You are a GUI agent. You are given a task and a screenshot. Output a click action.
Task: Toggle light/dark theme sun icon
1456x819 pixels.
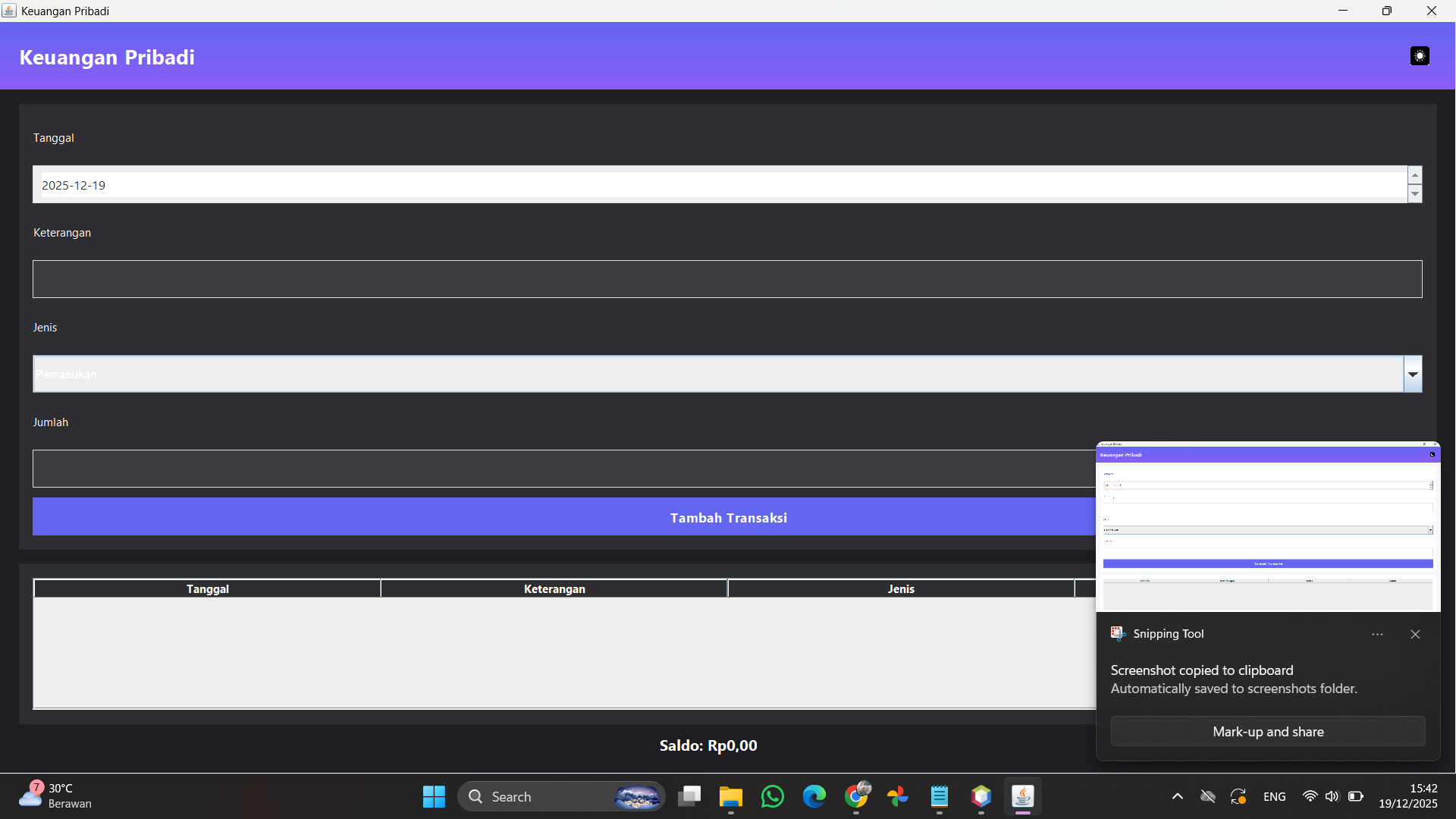(1420, 56)
